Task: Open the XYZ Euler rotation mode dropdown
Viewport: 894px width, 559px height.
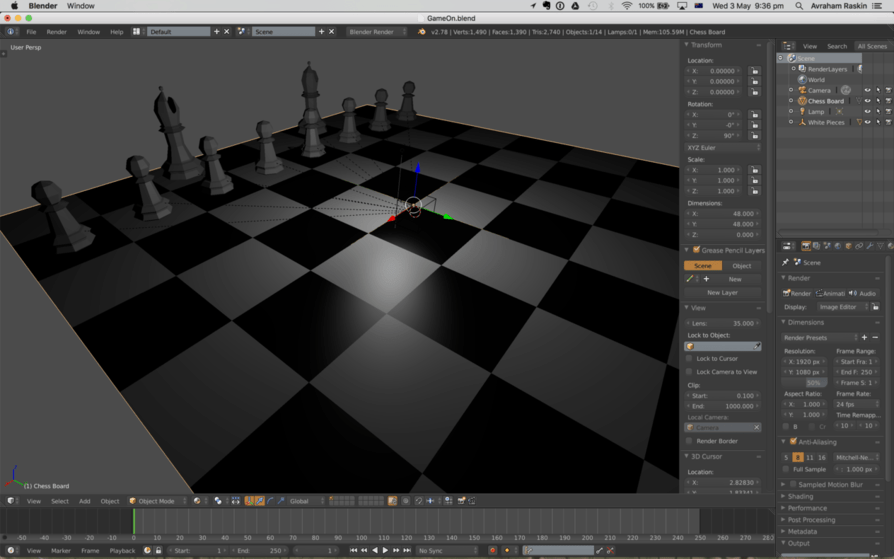Action: tap(723, 147)
